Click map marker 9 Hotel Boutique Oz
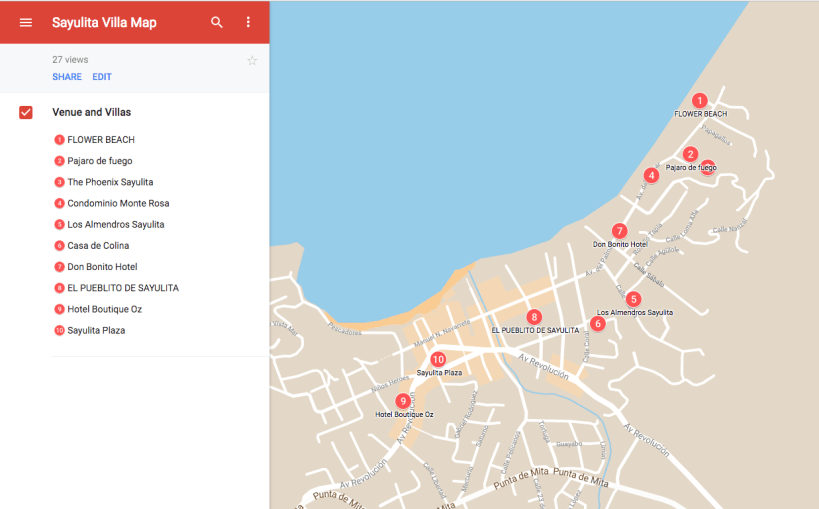Image resolution: width=819 pixels, height=509 pixels. point(403,401)
